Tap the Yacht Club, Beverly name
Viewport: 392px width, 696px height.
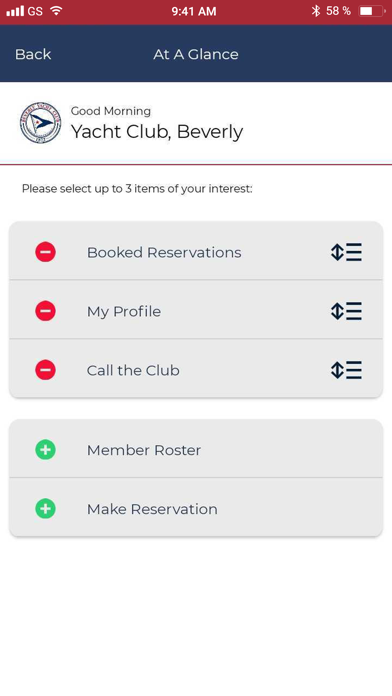click(x=157, y=131)
